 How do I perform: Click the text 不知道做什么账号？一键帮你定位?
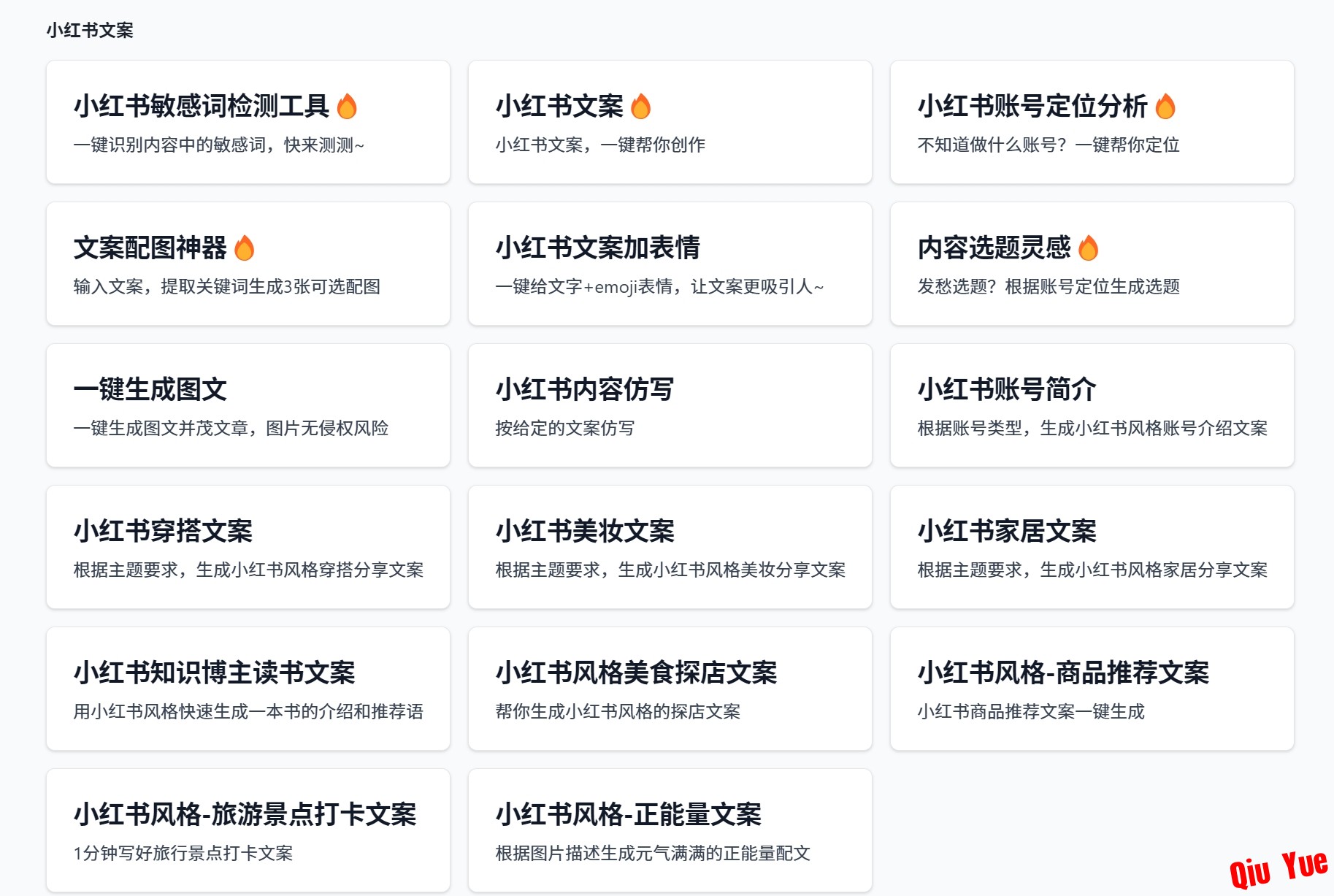click(1049, 145)
